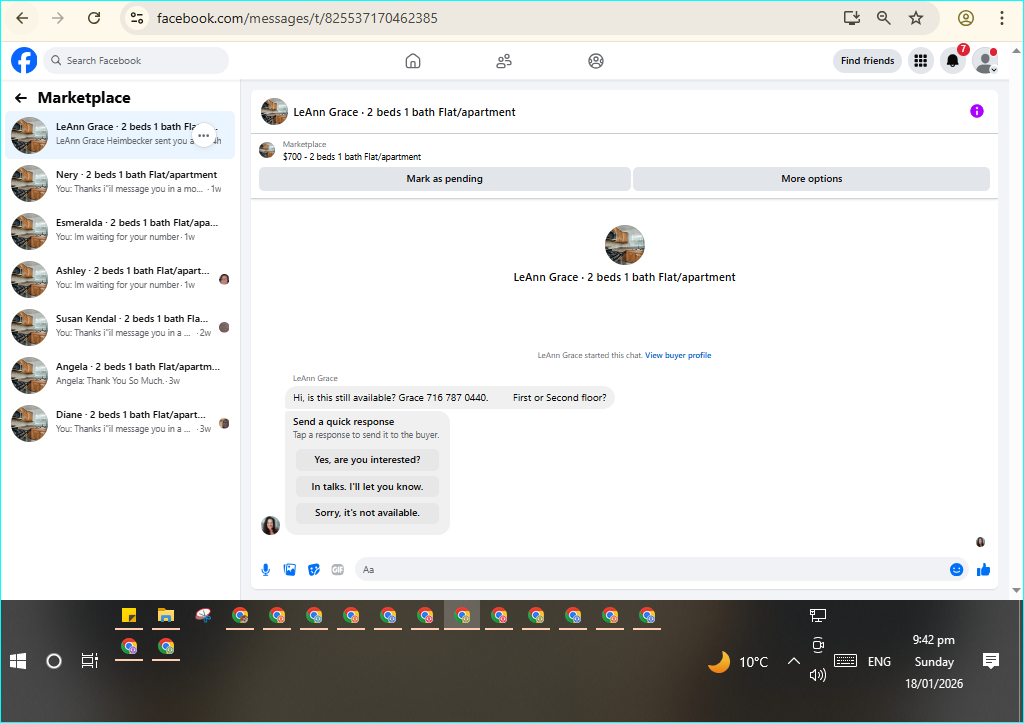Viewport: 1024px width, 723px height.
Task: Click the message text field Aa
Action: pos(661,570)
